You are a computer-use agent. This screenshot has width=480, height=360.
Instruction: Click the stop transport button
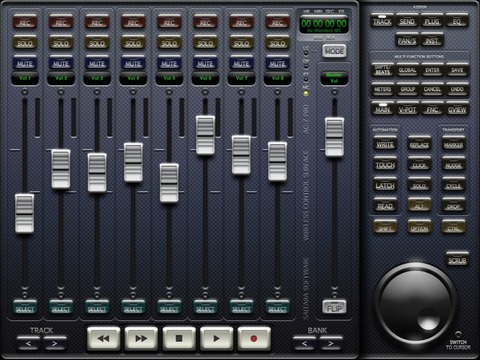pos(179,339)
